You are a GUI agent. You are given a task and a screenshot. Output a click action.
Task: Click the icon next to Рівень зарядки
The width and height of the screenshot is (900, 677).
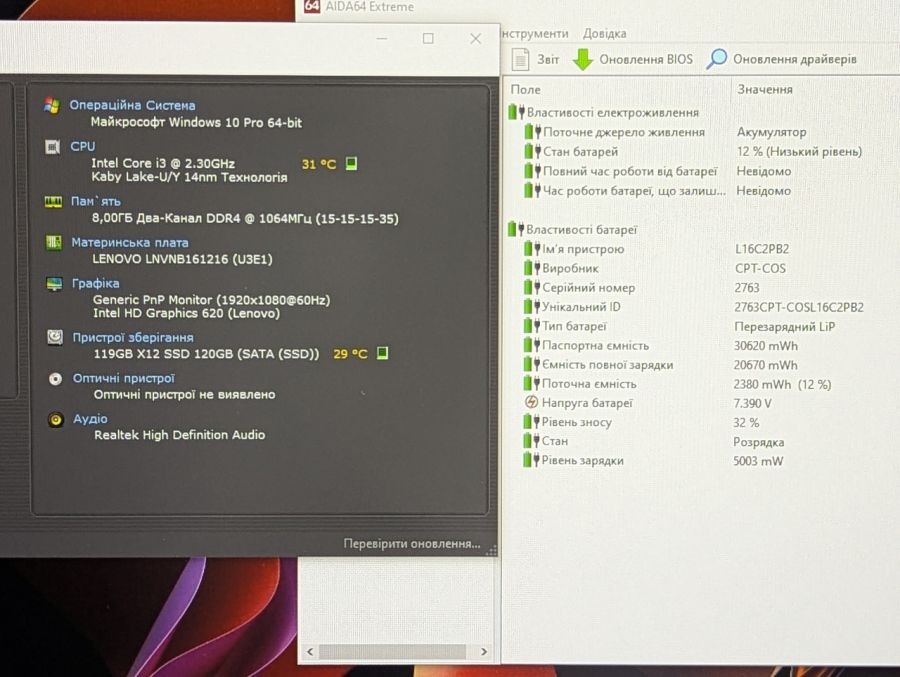click(531, 461)
